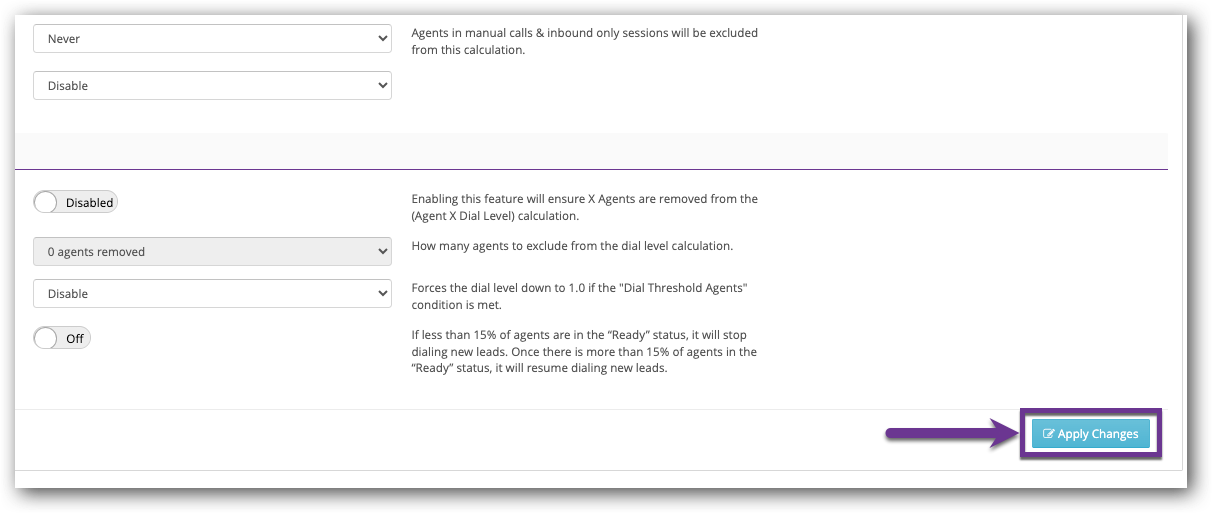The width and height of the screenshot is (1212, 513).
Task: Click the white knob of the Disabled switch
Action: (x=46, y=202)
